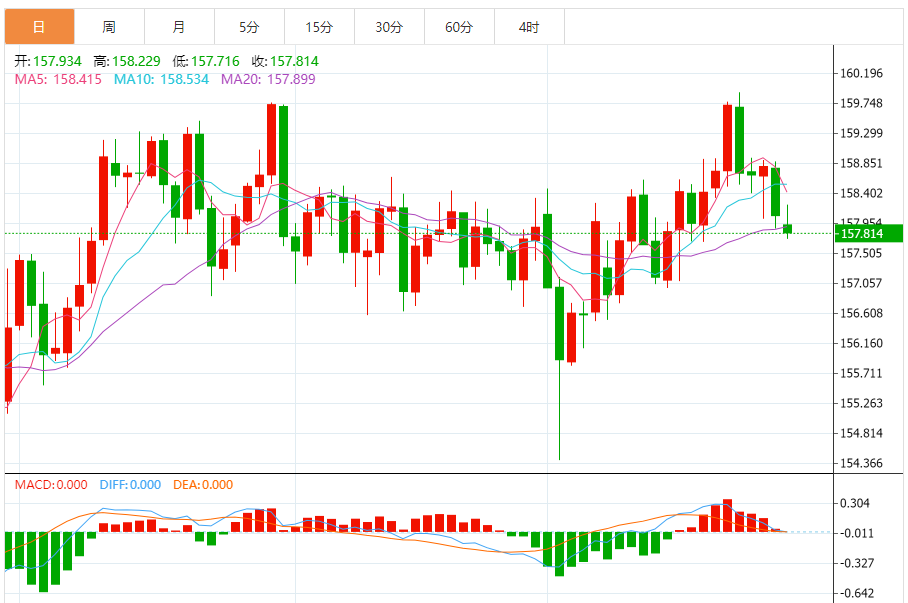908x603 pixels.
Task: Select the 日 daily chart tab
Action: click(39, 27)
